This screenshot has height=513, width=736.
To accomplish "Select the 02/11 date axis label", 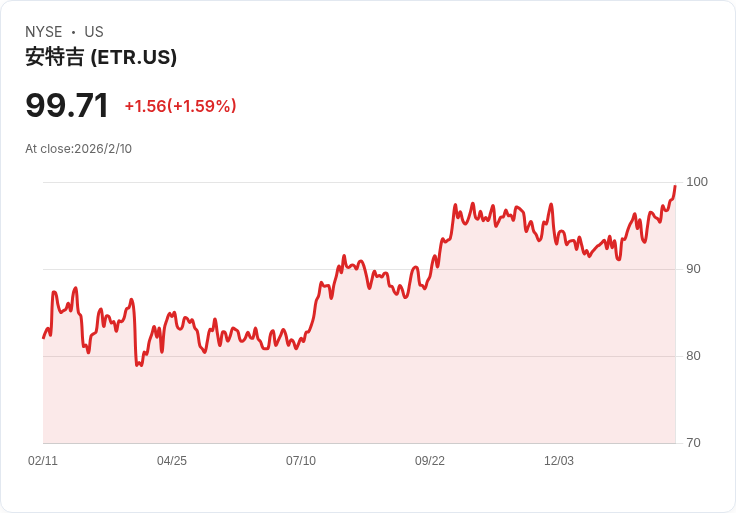I will [43, 461].
